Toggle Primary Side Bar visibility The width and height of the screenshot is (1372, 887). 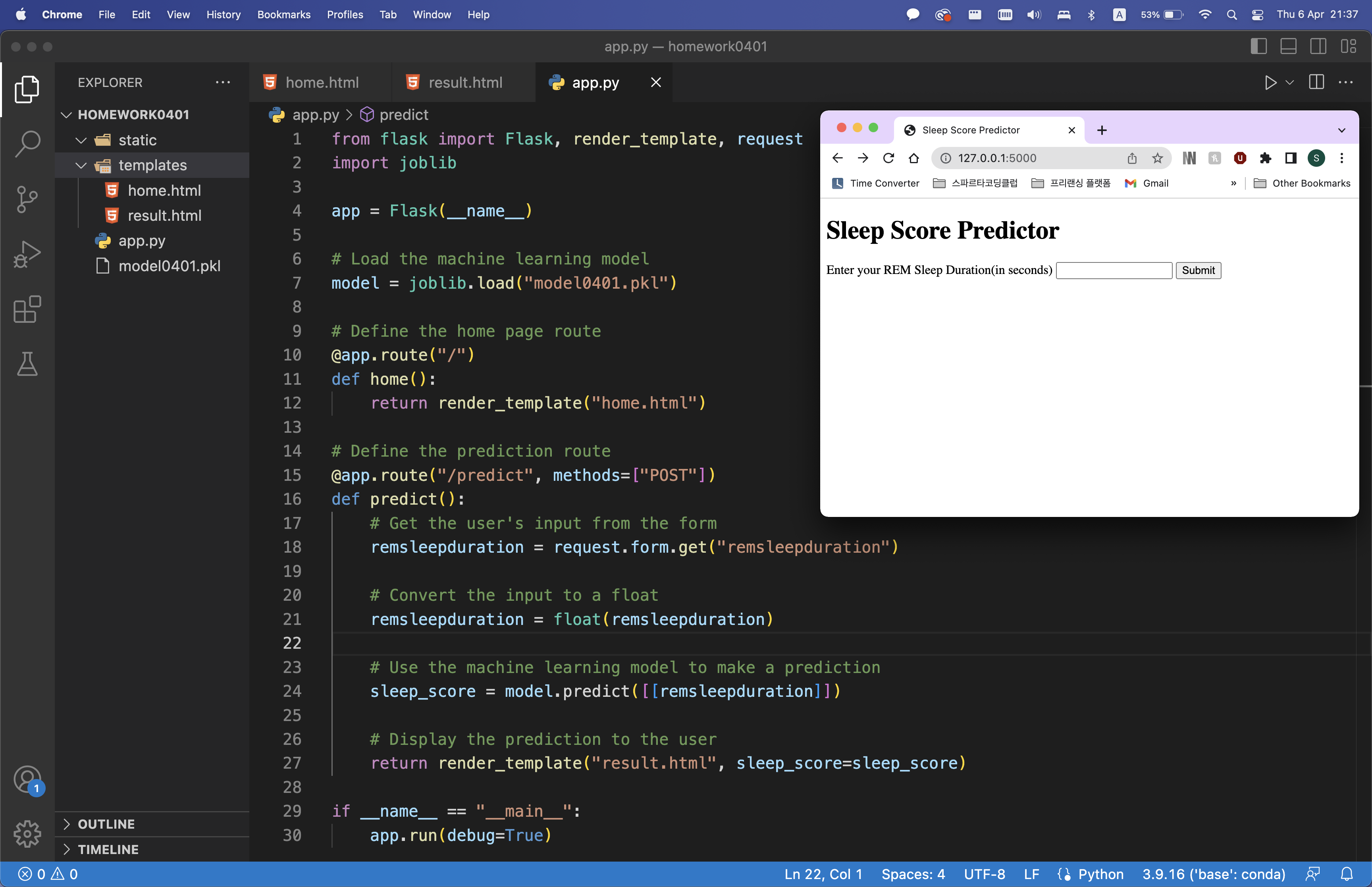pos(1258,47)
